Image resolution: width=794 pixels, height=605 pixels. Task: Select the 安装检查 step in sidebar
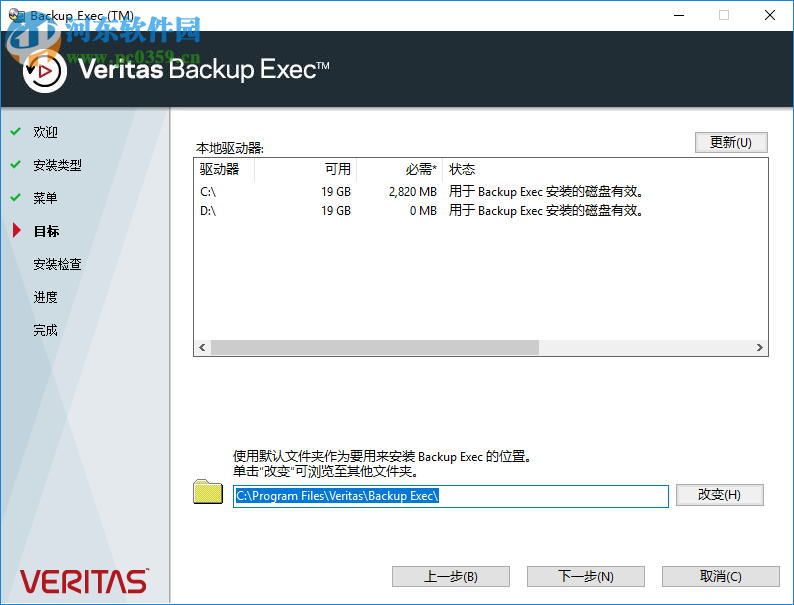coord(57,264)
